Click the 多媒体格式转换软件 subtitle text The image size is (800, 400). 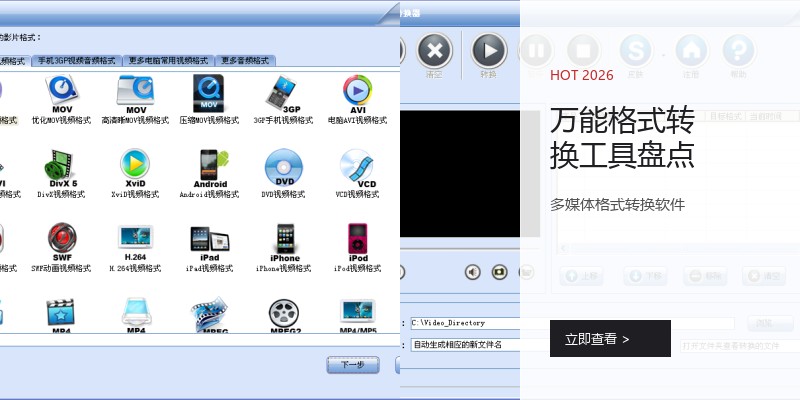(617, 205)
